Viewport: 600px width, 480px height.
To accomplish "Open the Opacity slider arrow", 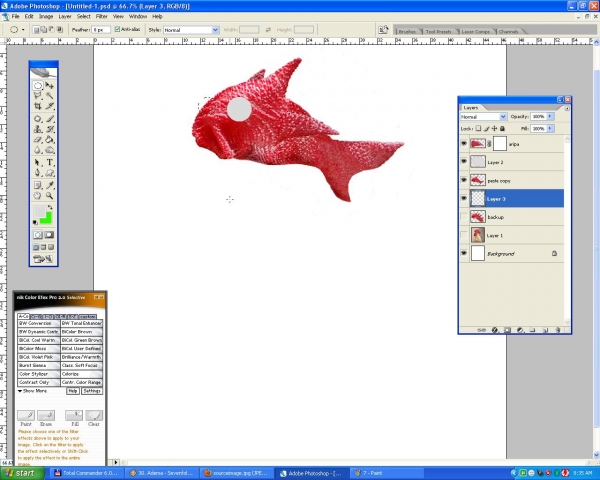I will click(x=550, y=116).
